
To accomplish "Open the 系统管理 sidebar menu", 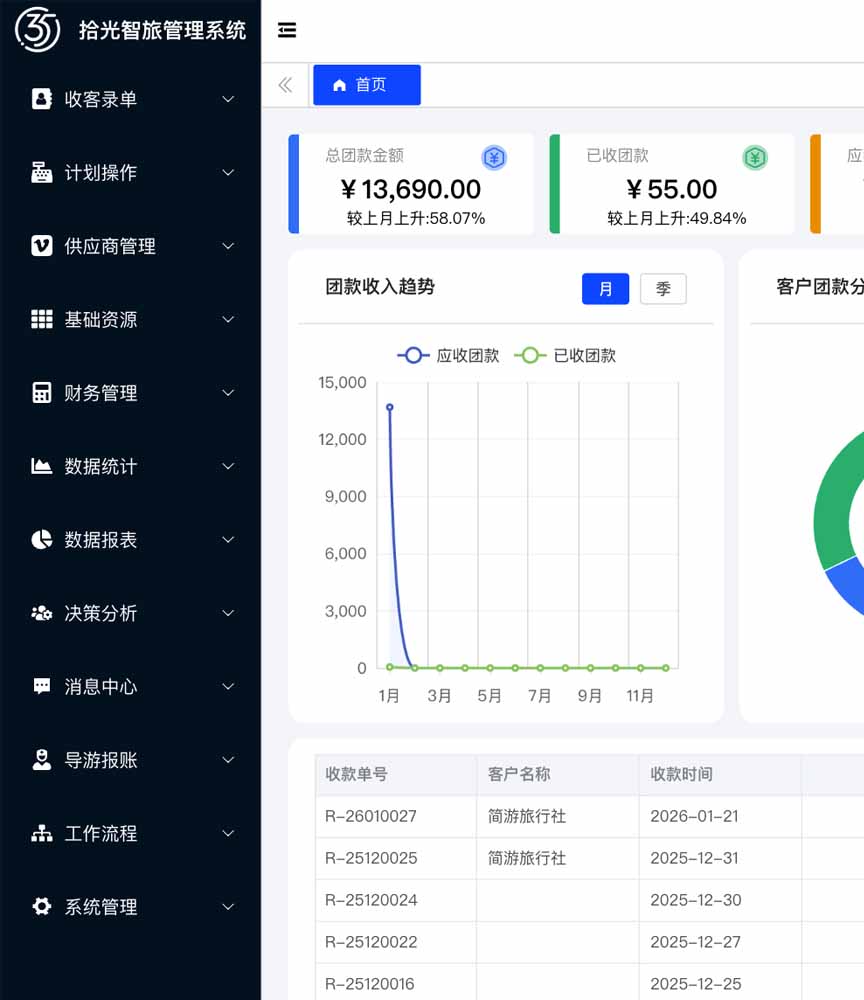I will [130, 906].
